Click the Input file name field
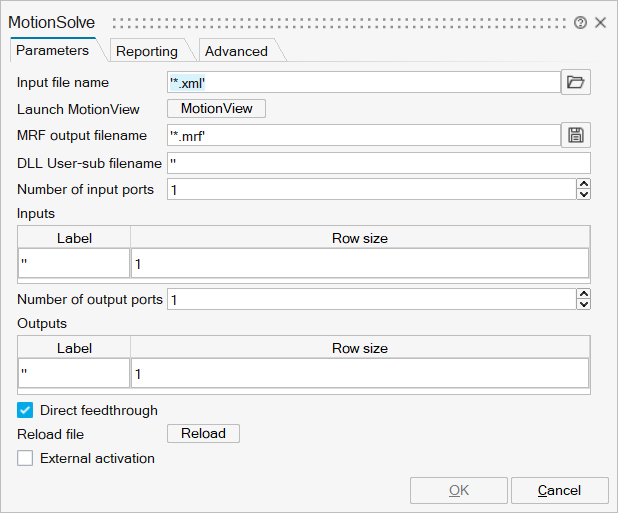The height and width of the screenshot is (513, 618). click(x=363, y=82)
